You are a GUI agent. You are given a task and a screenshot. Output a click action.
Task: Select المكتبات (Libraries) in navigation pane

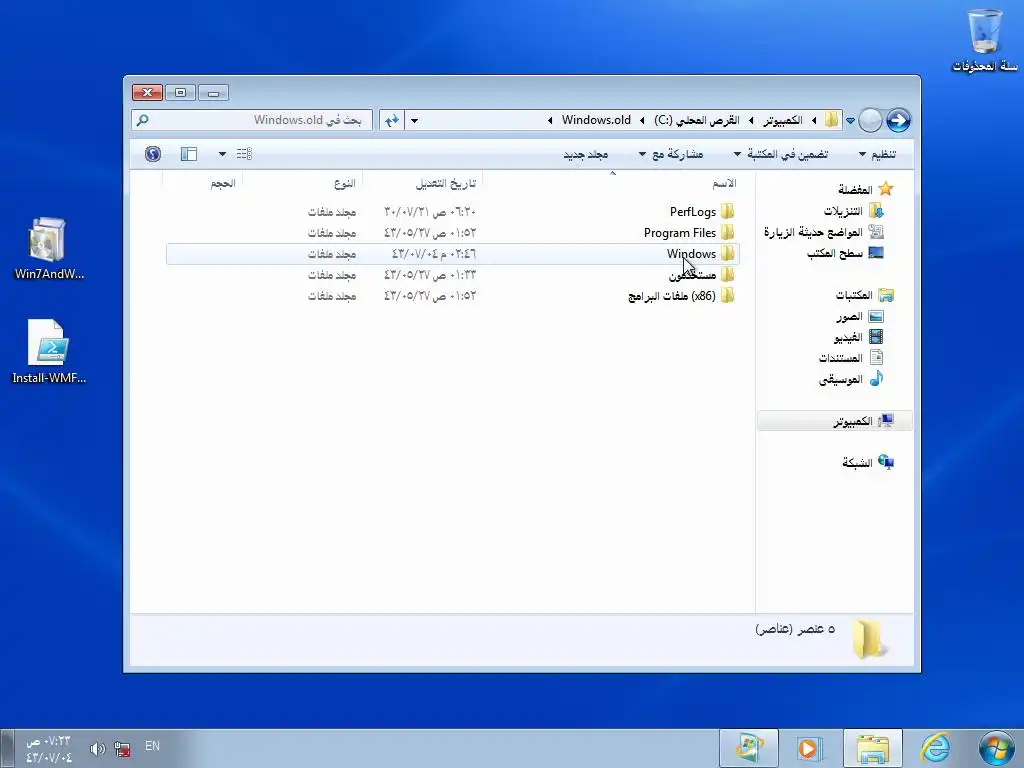pos(865,295)
